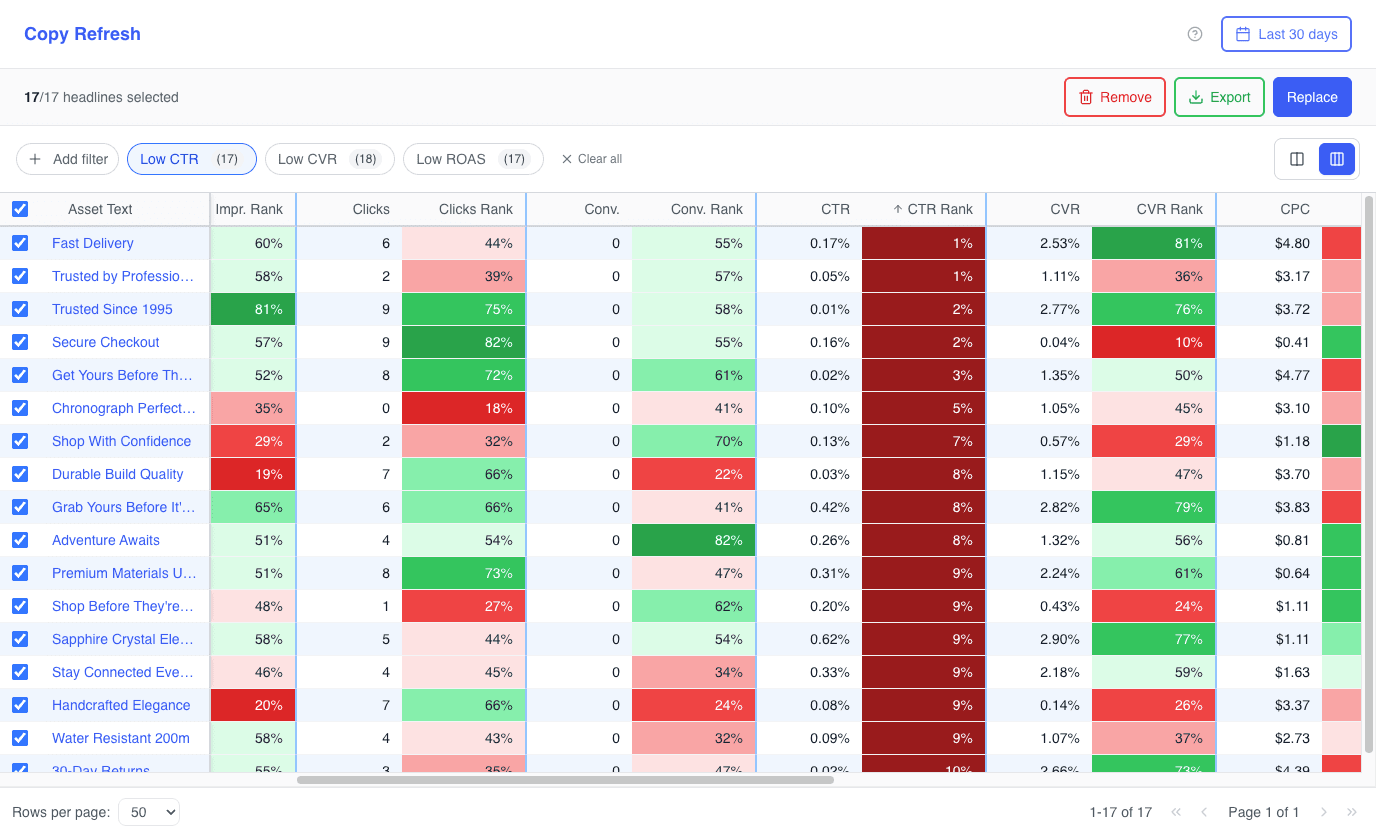Click Add filter button

(x=68, y=159)
